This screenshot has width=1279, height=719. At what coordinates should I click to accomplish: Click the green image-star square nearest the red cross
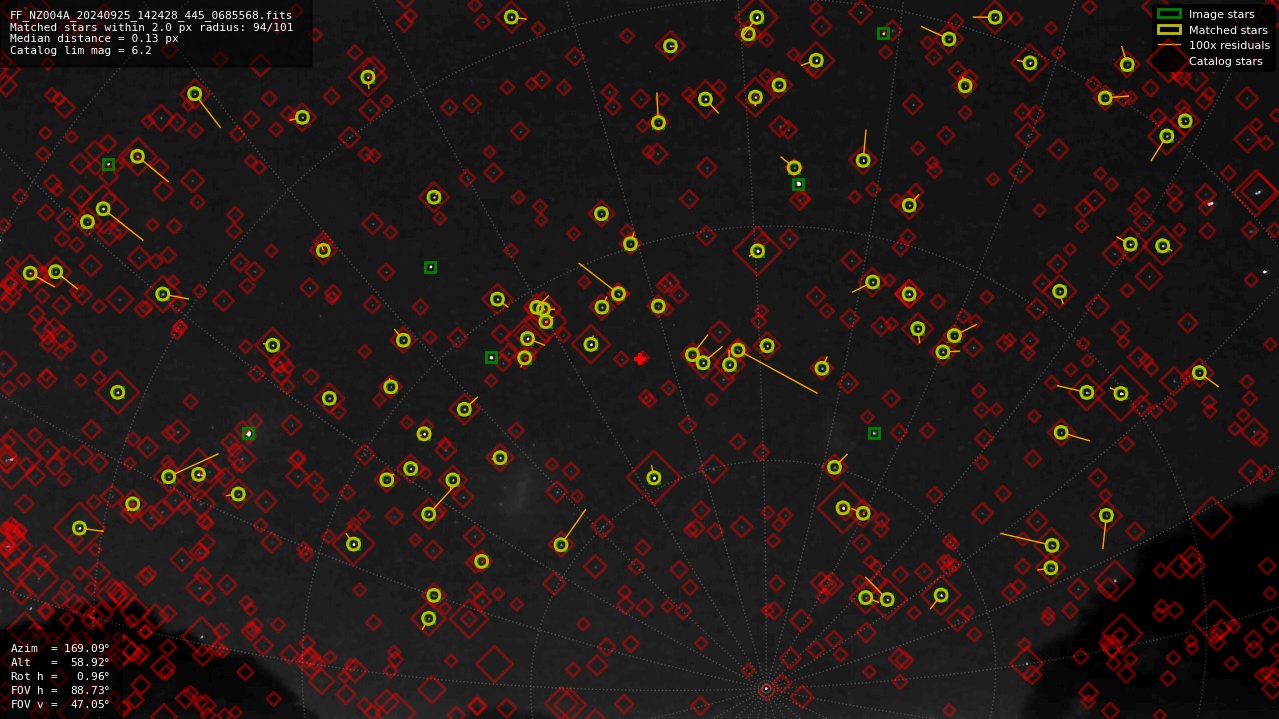[491, 357]
